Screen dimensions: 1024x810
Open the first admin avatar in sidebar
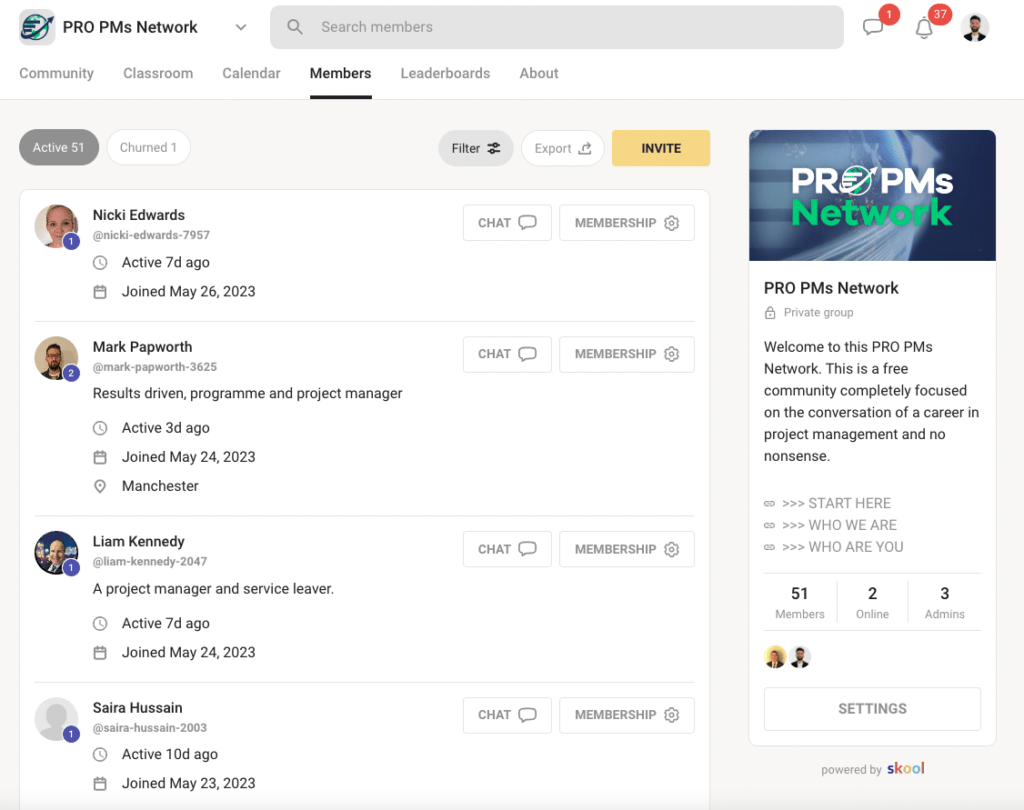[775, 656]
